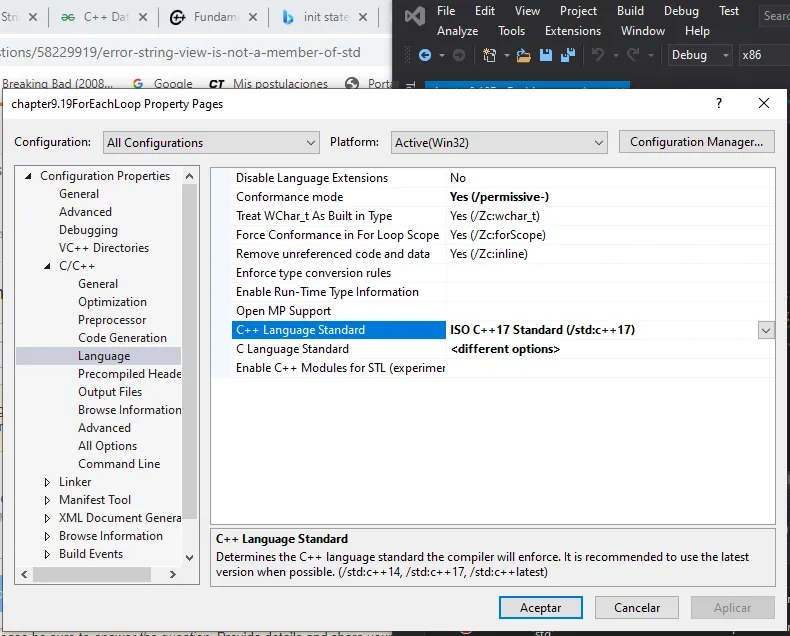The height and width of the screenshot is (636, 790).
Task: Click the browser address bar URL
Action: 180,52
